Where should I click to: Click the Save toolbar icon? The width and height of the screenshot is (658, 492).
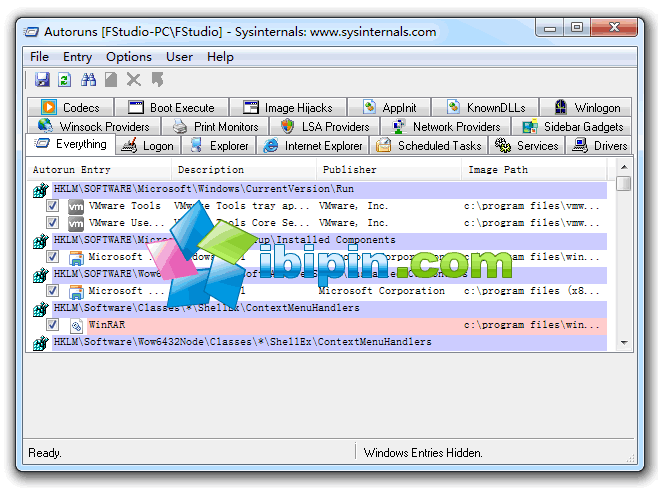click(x=42, y=79)
